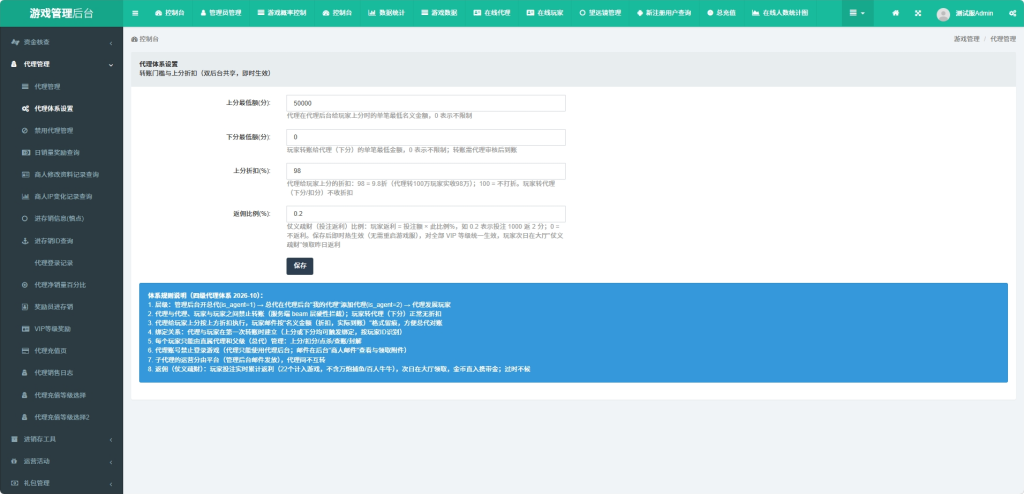
Task: Open 新注册用户查询 in the top bar
Action: click(664, 13)
